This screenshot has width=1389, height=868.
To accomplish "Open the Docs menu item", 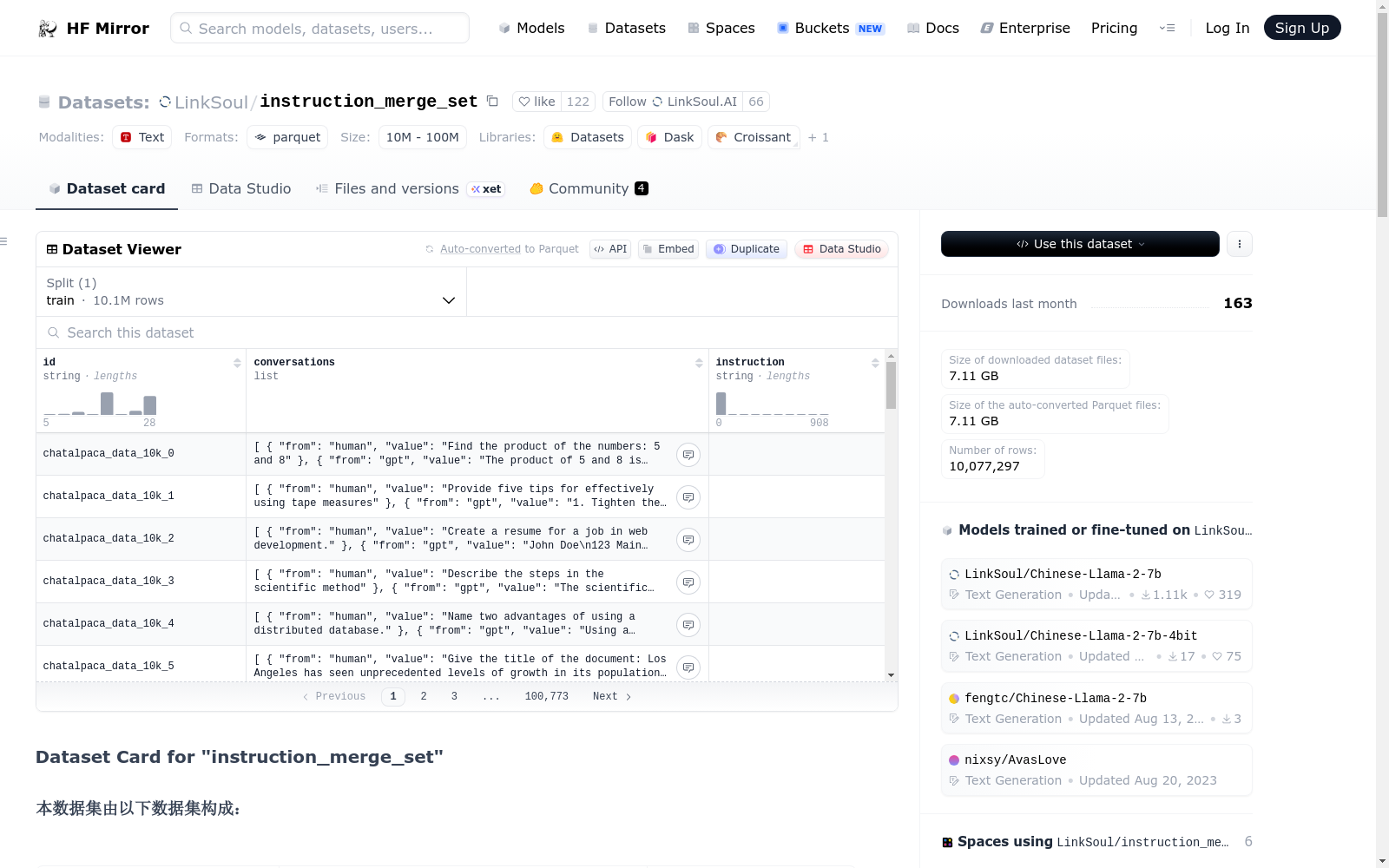I will tap(933, 29).
